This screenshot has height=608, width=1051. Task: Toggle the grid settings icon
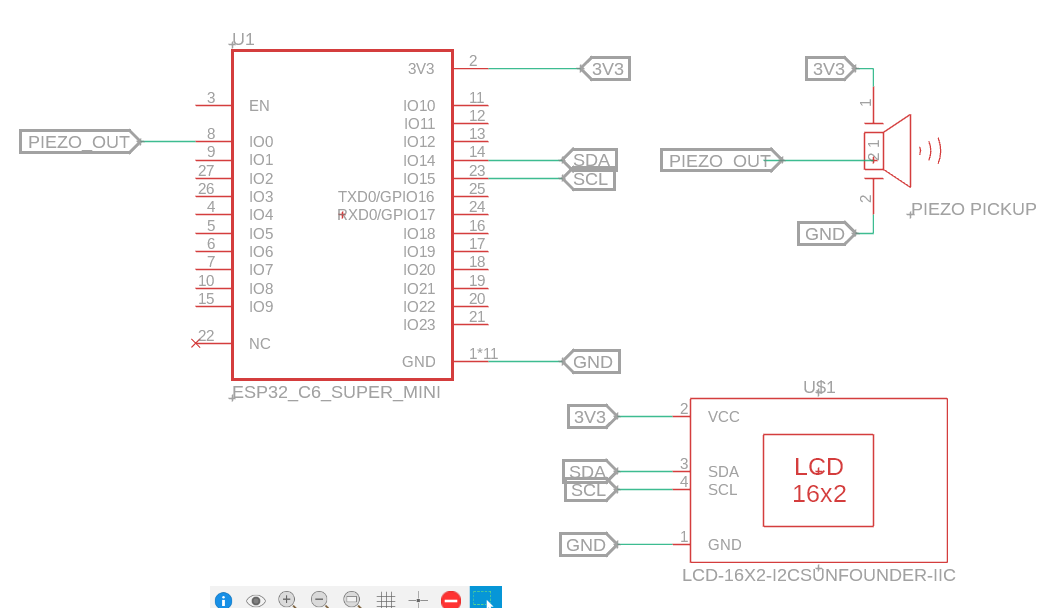pos(385,599)
